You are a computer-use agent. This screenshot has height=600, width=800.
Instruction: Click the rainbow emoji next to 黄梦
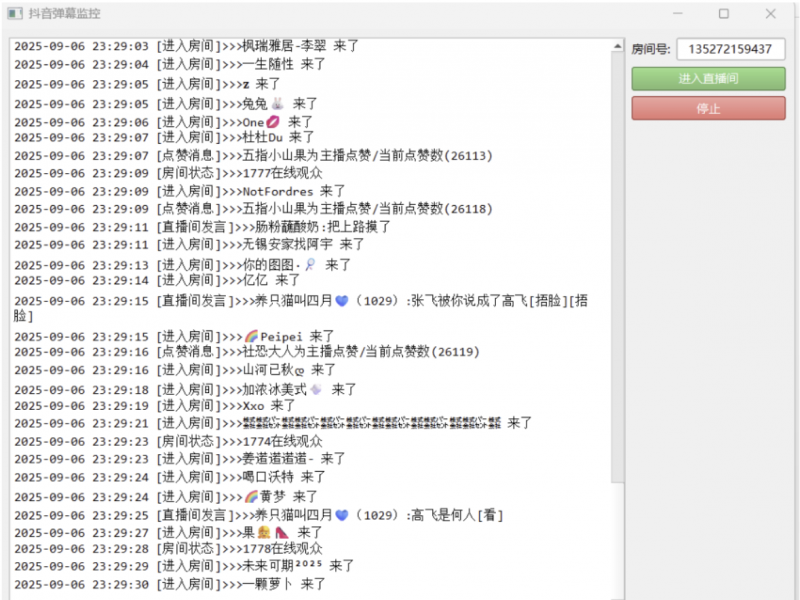[x=251, y=496]
